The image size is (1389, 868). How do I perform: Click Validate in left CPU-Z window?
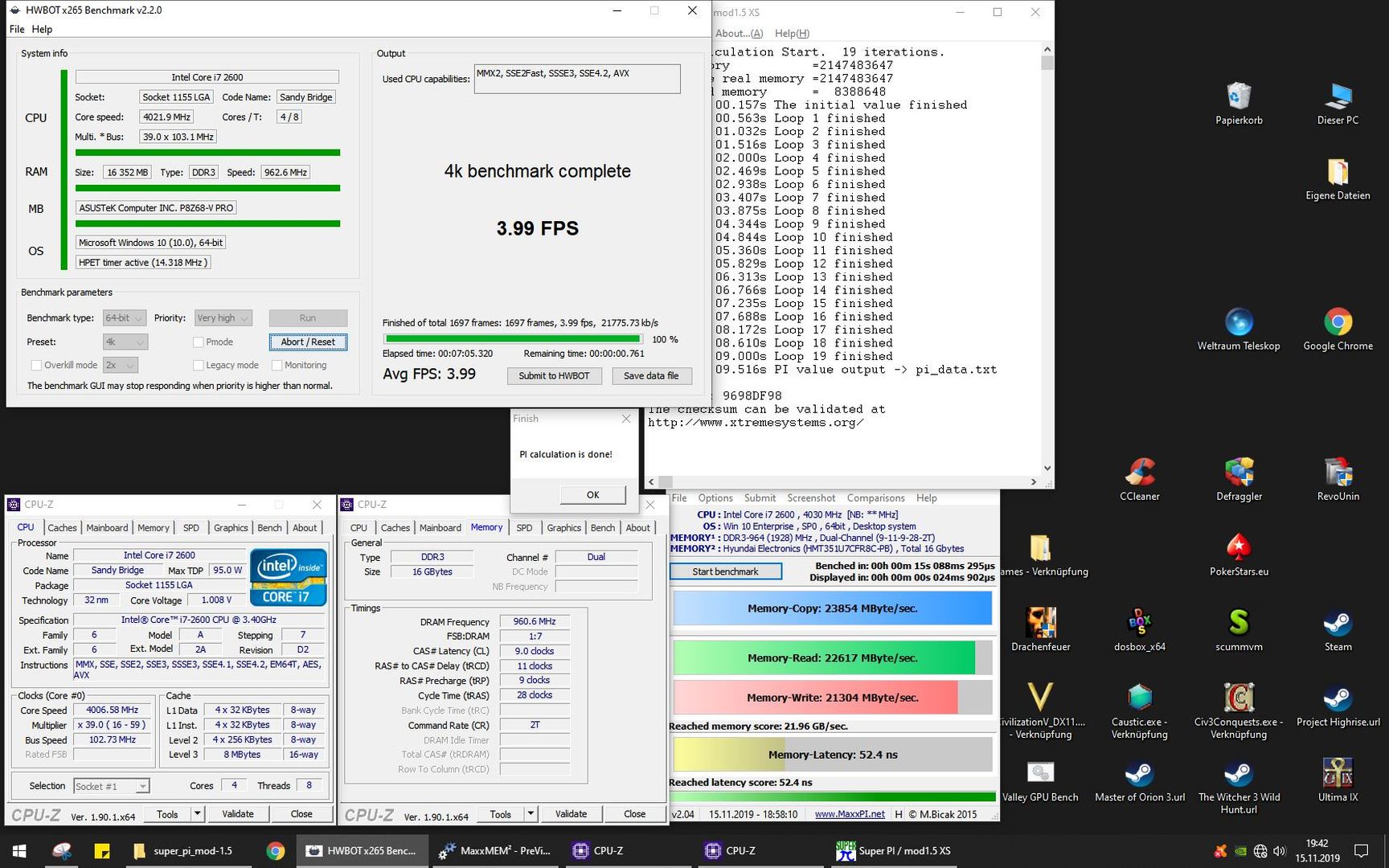(x=237, y=813)
